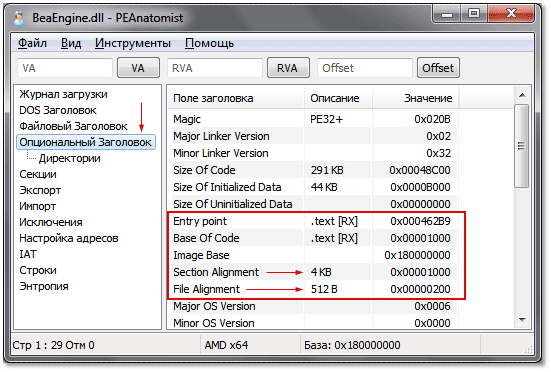Click the Описание column header

coord(338,98)
